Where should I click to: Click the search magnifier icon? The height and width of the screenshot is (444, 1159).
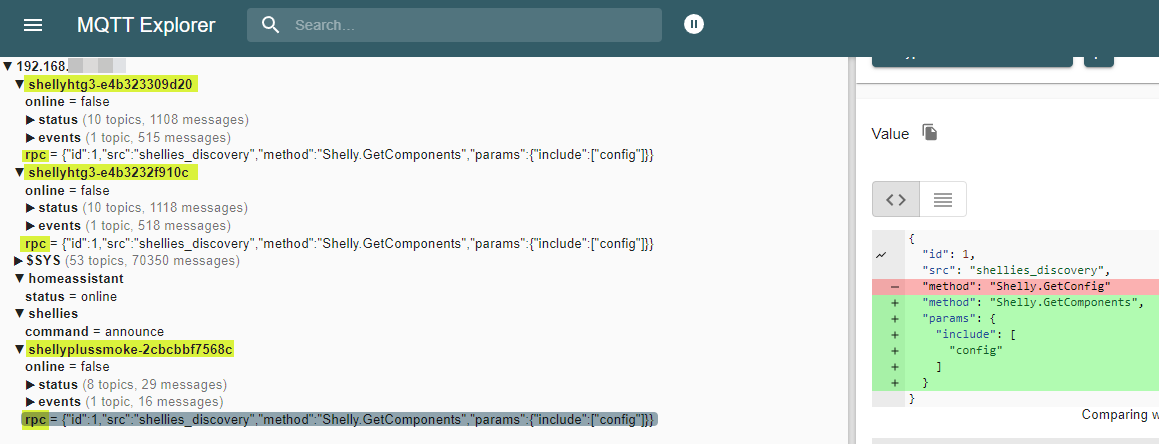pos(270,25)
